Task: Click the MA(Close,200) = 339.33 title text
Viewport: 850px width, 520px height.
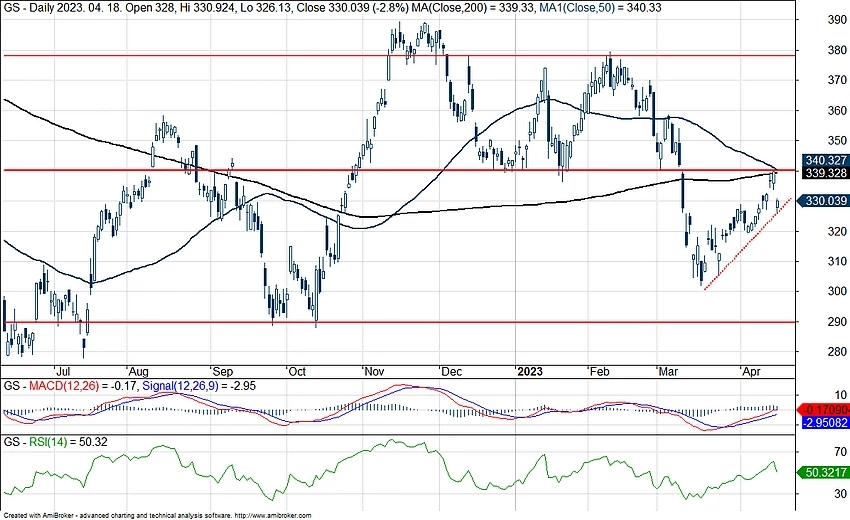Action: [x=474, y=8]
